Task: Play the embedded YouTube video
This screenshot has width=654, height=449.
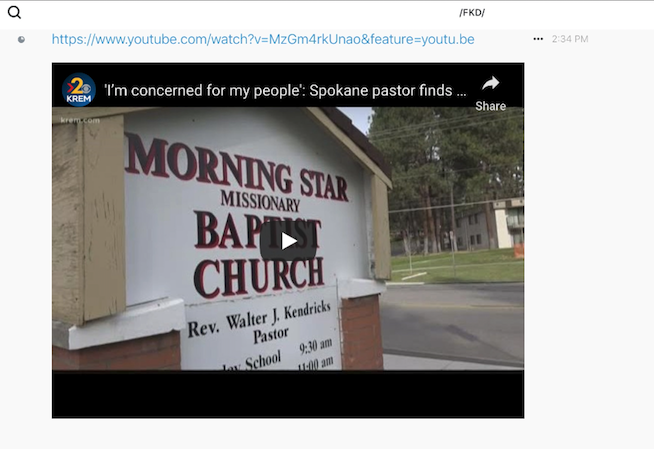Action: point(288,241)
